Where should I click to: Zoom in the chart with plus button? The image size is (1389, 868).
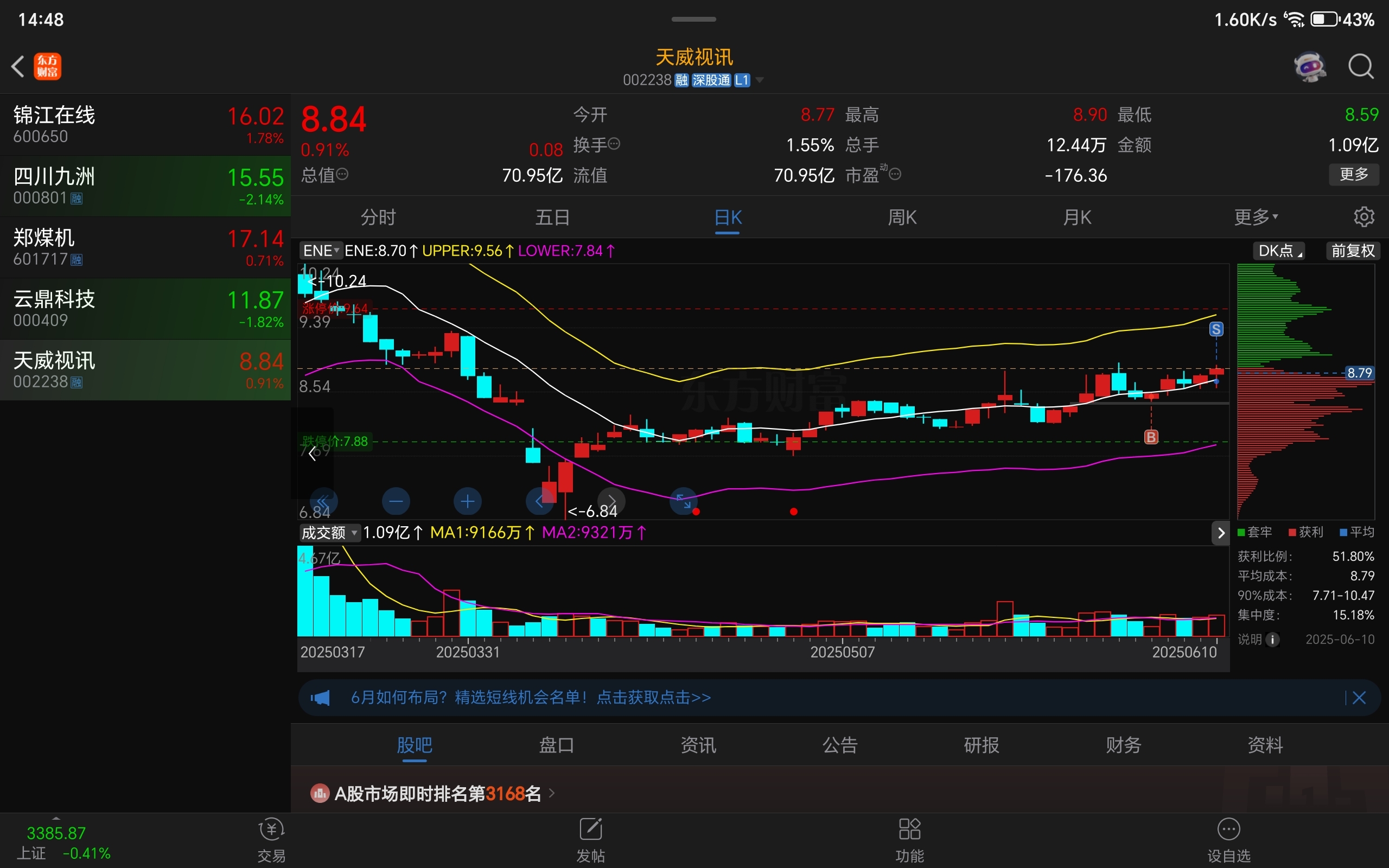click(x=468, y=502)
